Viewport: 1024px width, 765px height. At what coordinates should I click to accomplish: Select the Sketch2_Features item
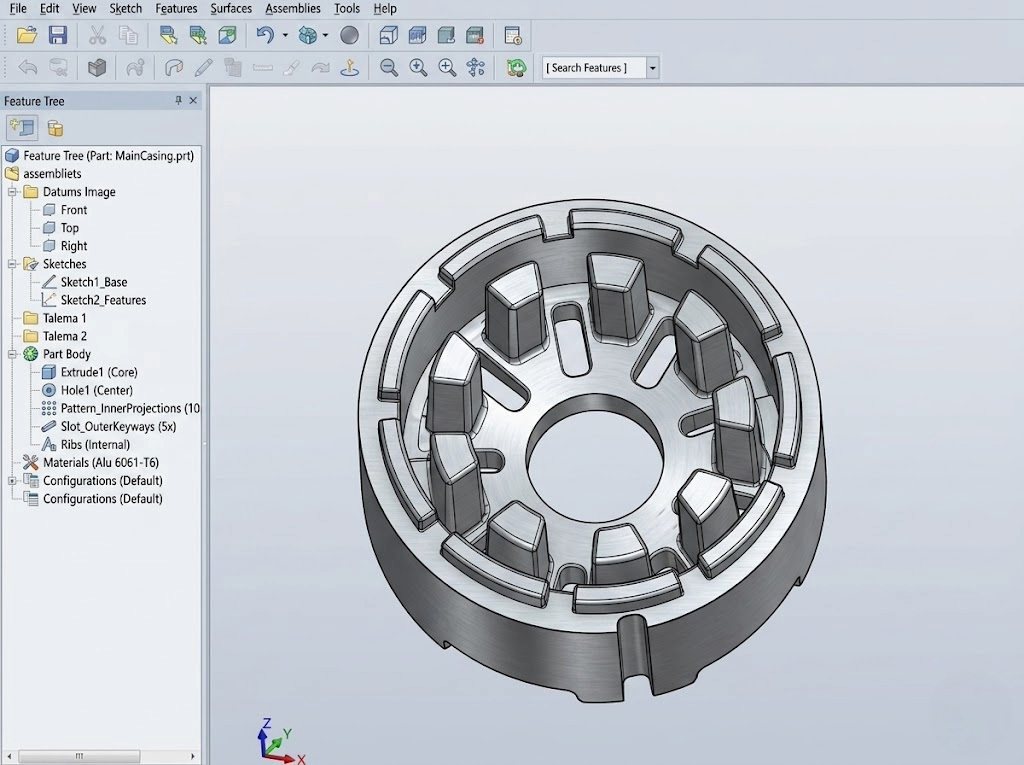pyautogui.click(x=103, y=300)
